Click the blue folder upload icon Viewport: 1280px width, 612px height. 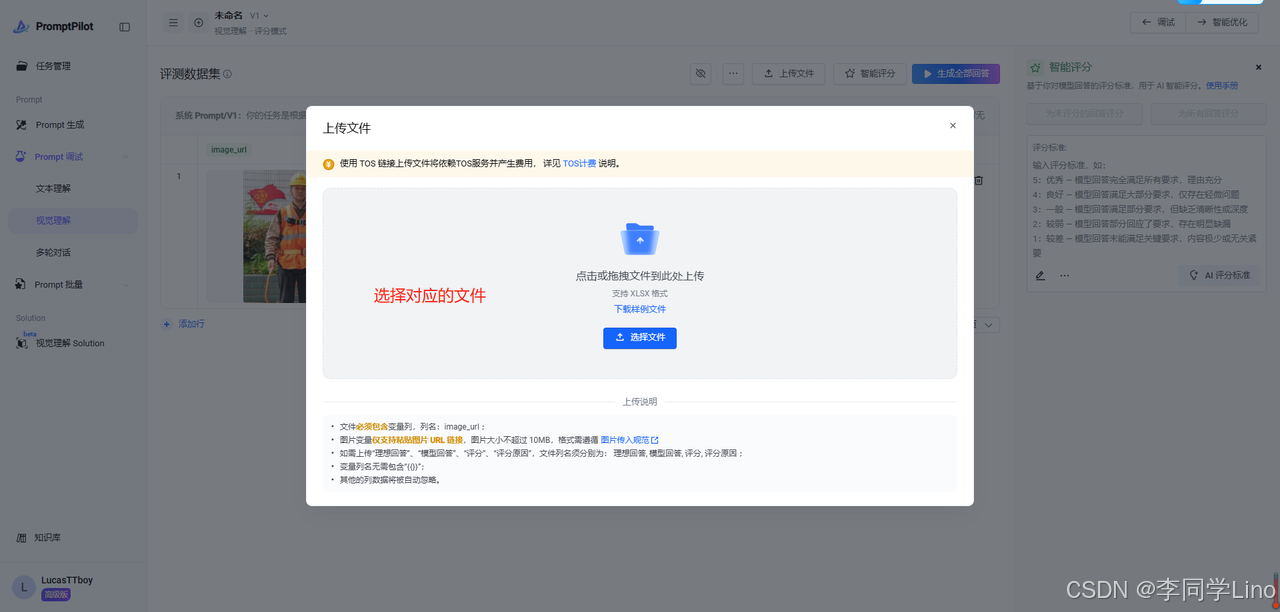coord(640,239)
